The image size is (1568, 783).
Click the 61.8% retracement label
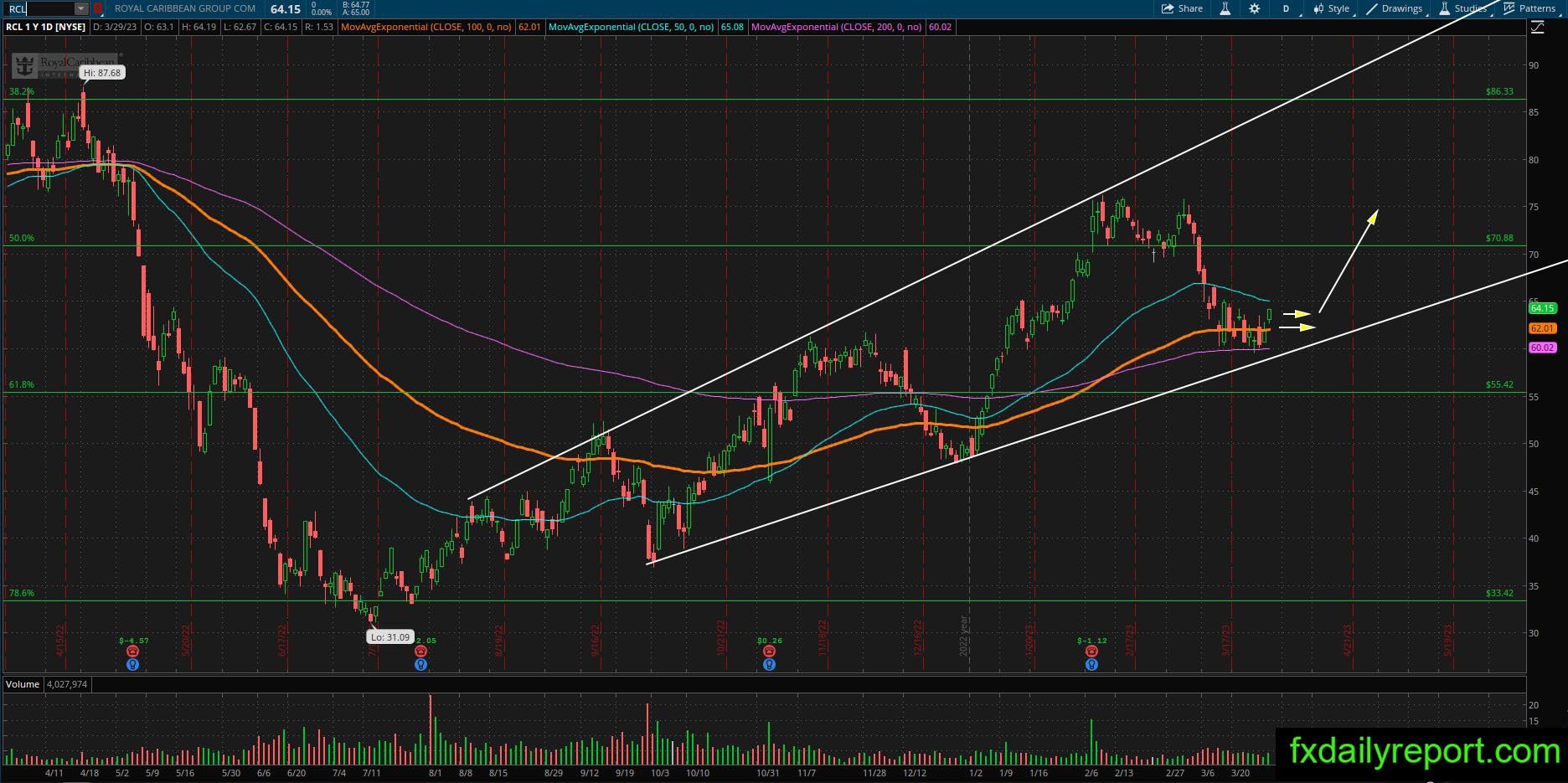22,384
